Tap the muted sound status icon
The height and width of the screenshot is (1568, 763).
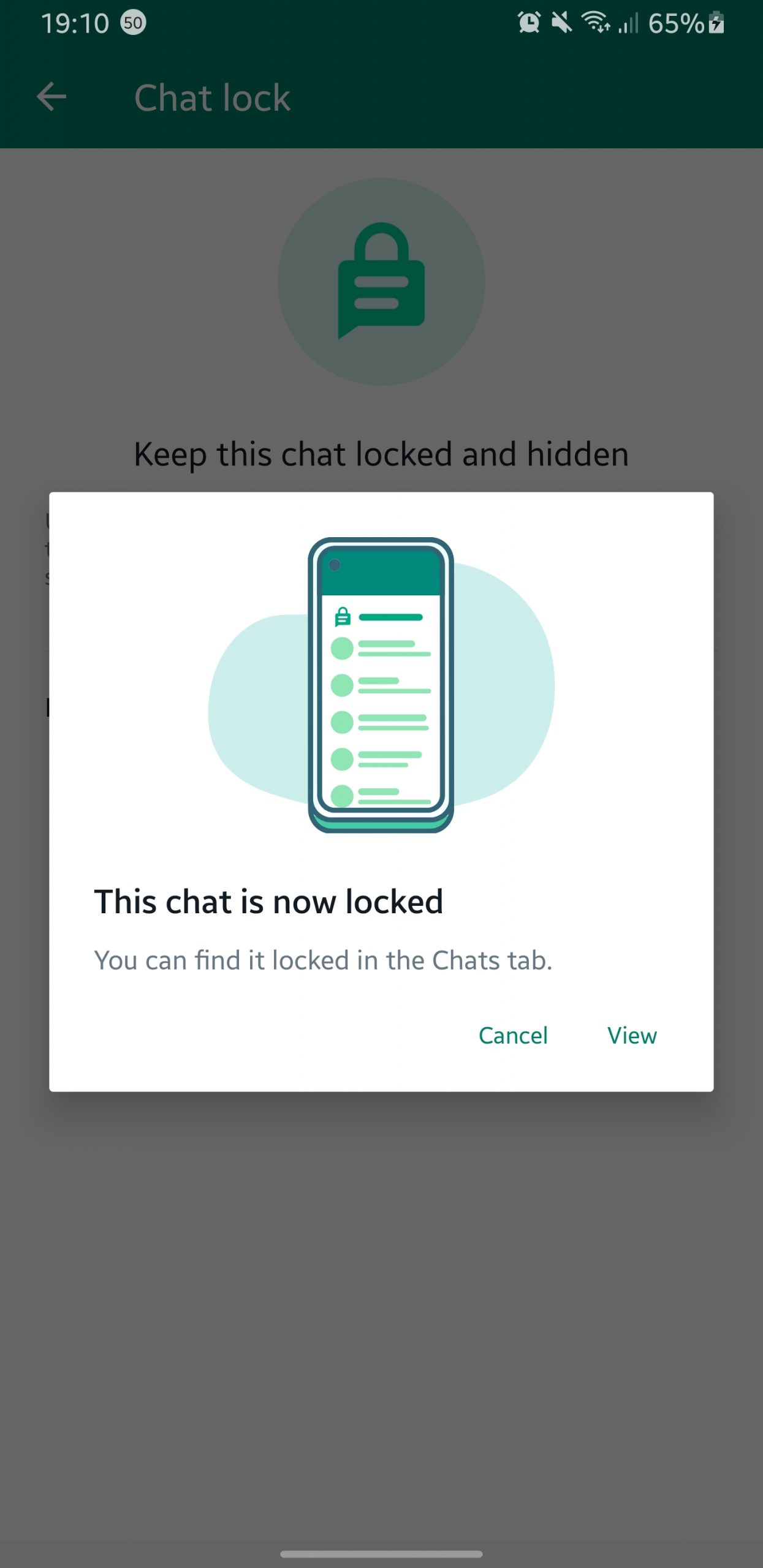tap(561, 23)
